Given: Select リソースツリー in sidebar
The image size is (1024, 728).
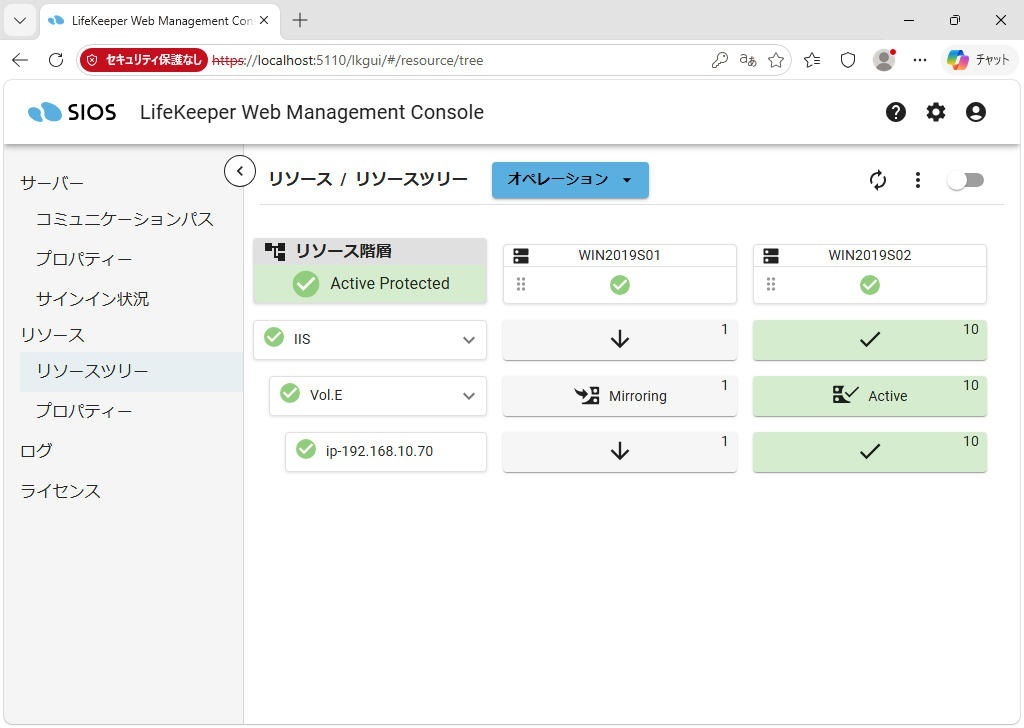Looking at the screenshot, I should click(x=131, y=372).
